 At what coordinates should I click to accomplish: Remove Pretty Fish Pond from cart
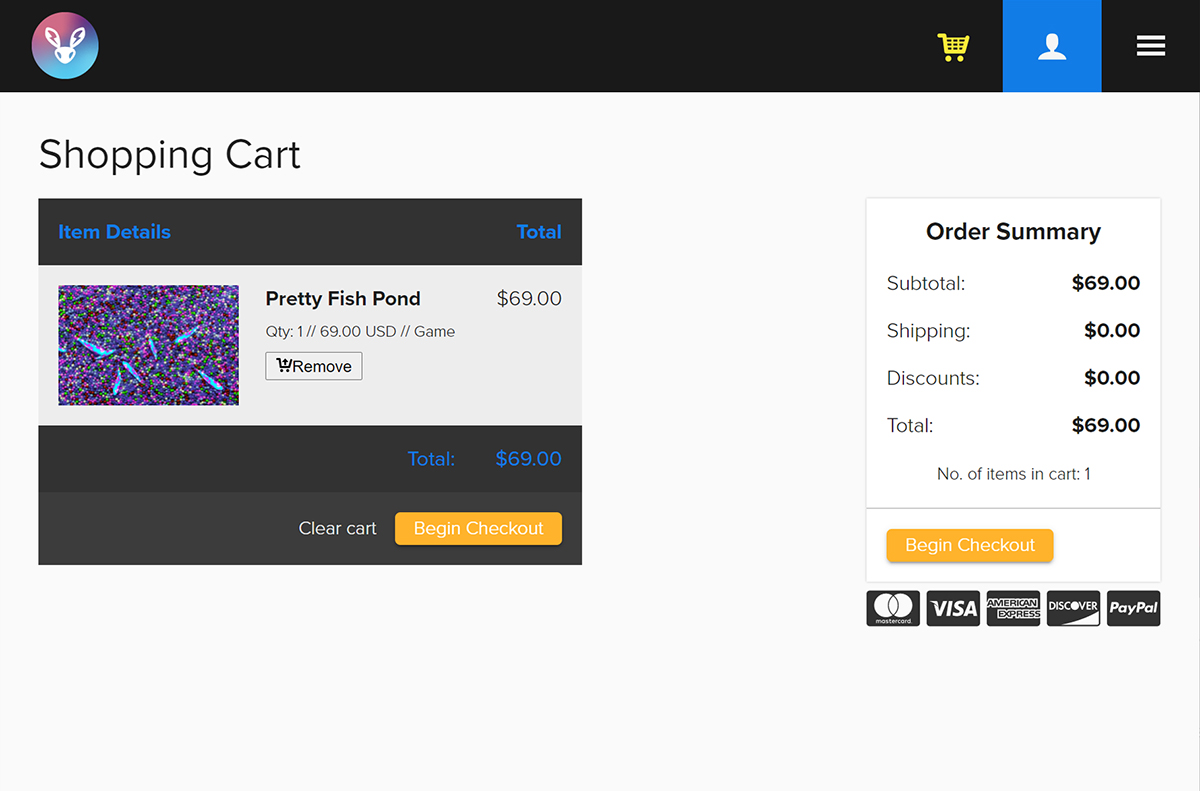click(x=314, y=366)
